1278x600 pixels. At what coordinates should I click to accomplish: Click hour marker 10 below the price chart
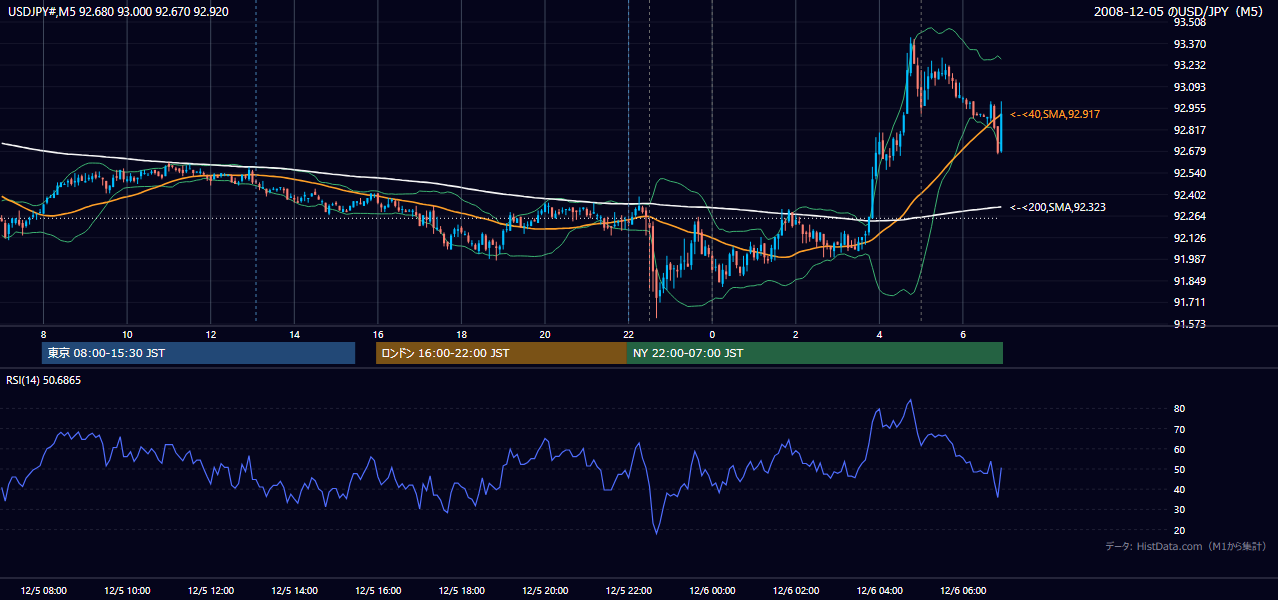tap(127, 334)
